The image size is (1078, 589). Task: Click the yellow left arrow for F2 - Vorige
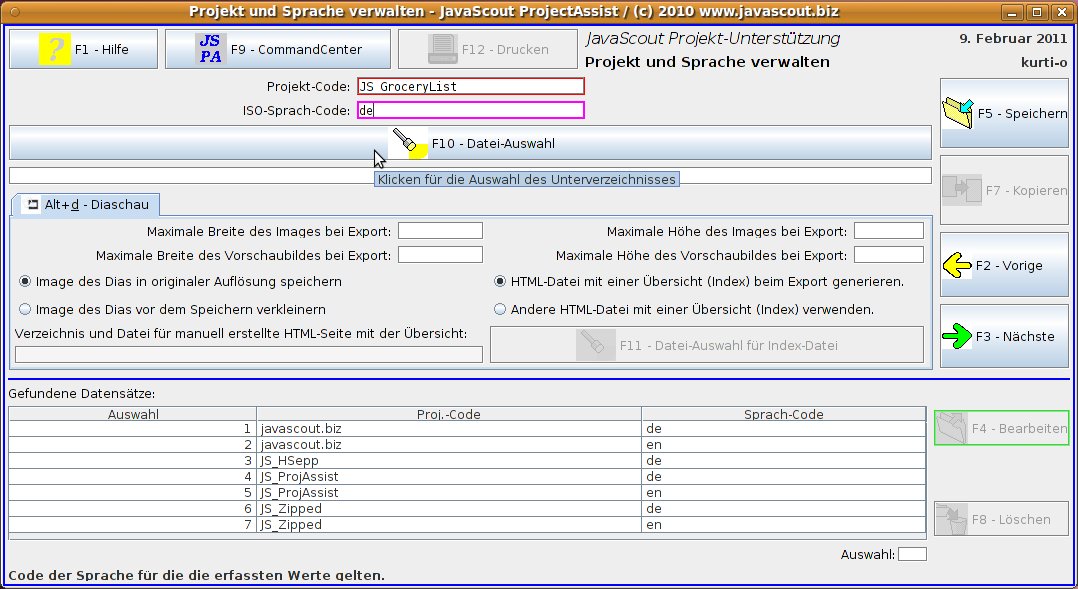[x=958, y=266]
